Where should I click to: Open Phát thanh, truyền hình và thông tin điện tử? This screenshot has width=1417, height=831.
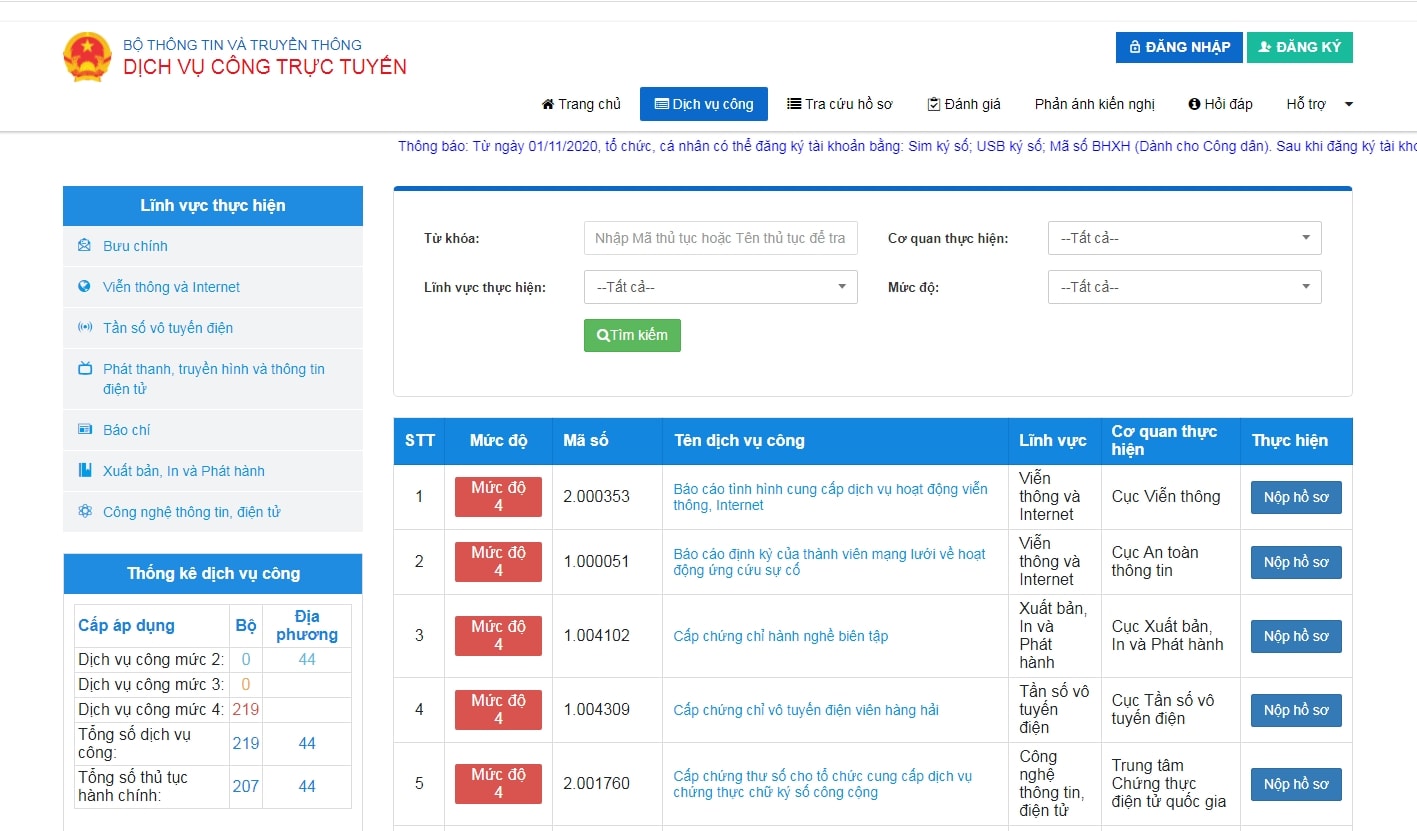coord(213,379)
